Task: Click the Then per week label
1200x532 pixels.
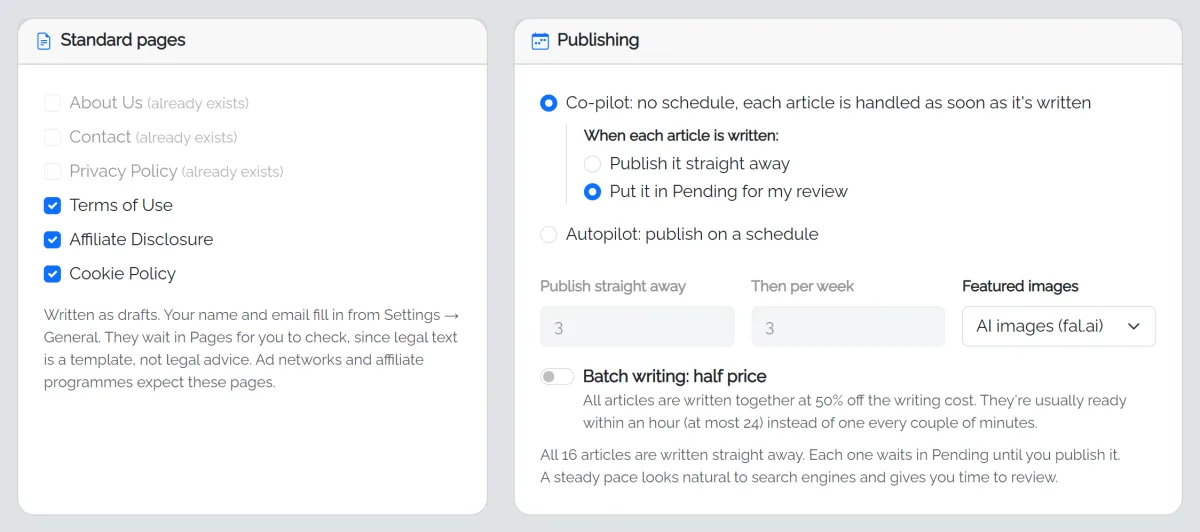Action: tap(802, 286)
